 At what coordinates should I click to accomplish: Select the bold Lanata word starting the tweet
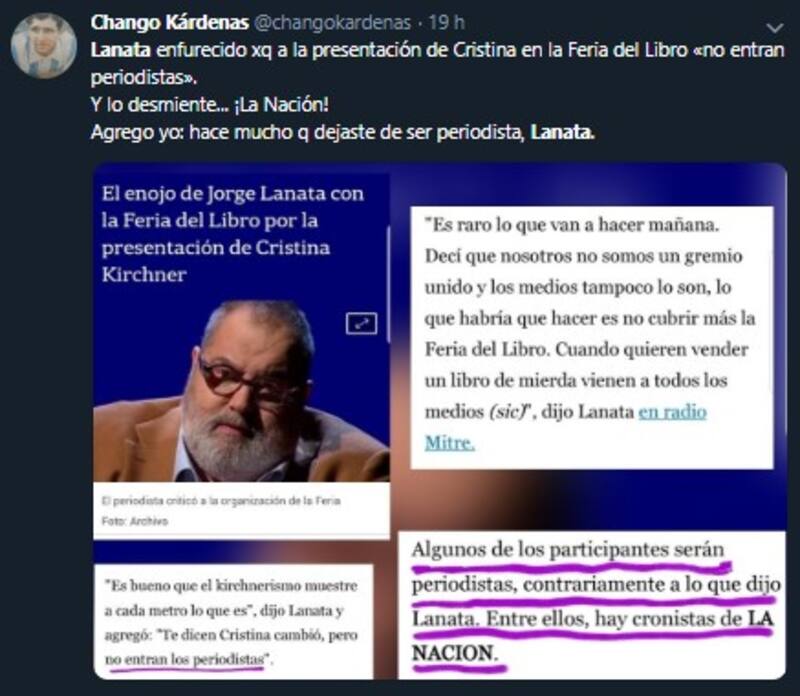[x=121, y=50]
